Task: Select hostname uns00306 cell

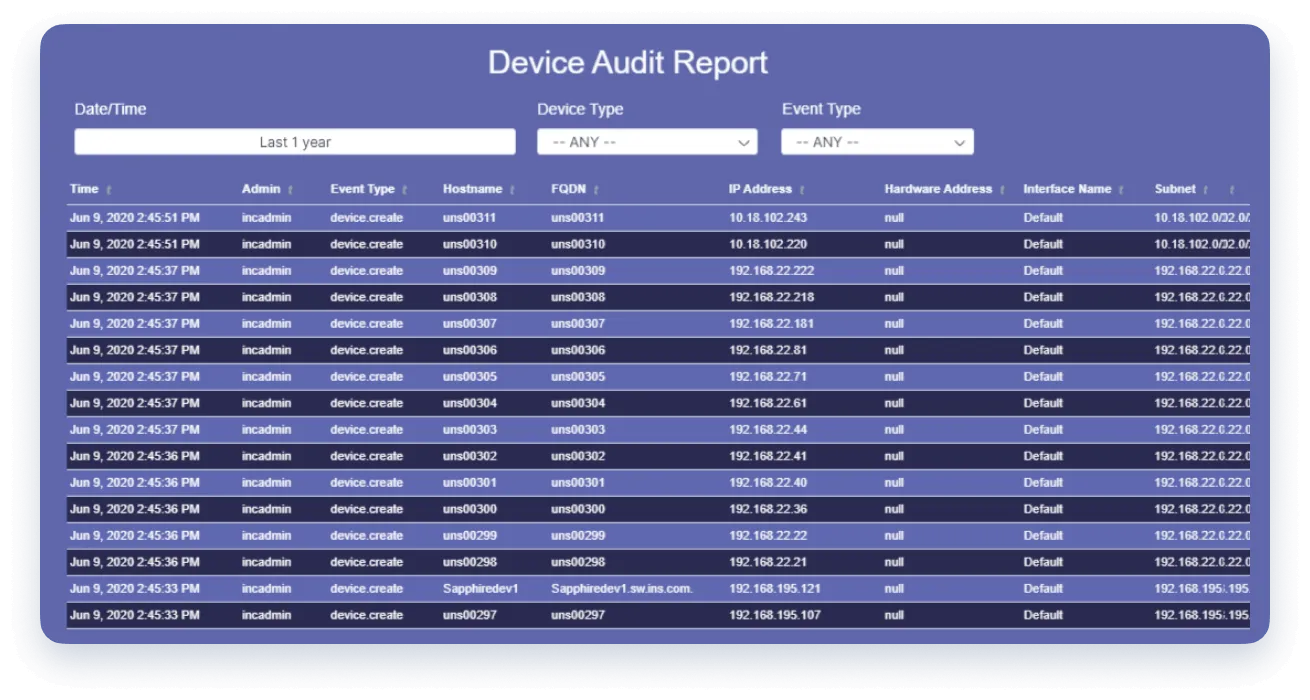Action: coord(470,350)
